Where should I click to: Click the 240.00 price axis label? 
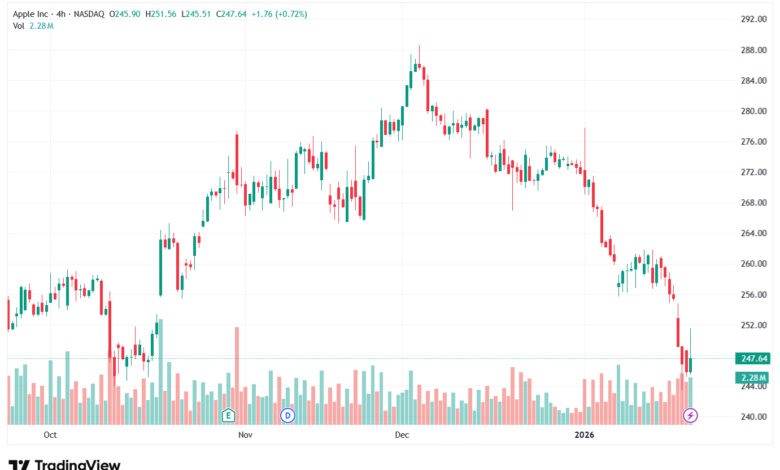[x=754, y=417]
